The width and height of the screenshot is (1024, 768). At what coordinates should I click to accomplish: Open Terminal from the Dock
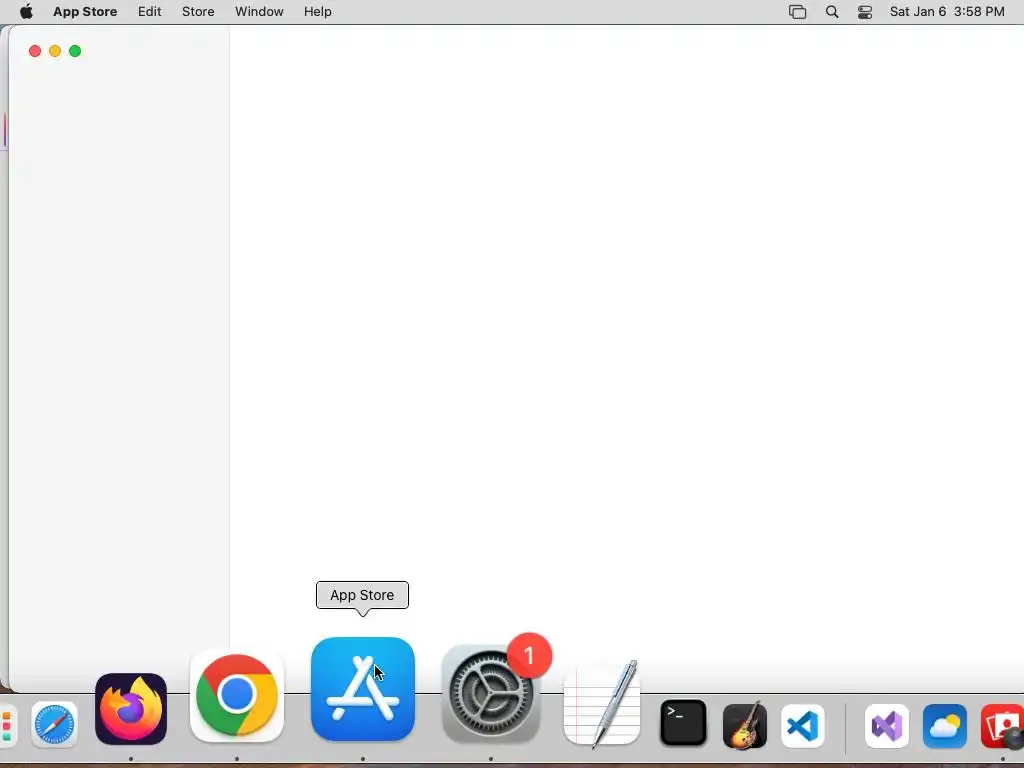pyautogui.click(x=683, y=723)
